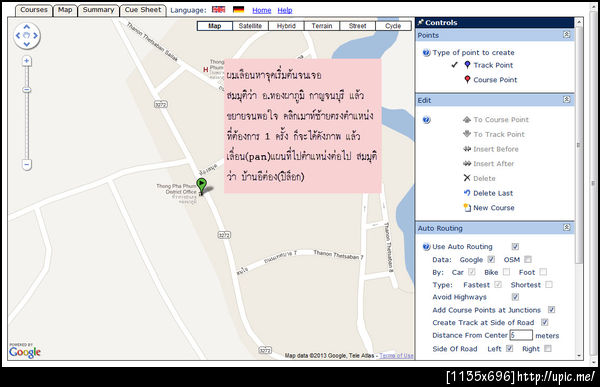
Task: Select blue Track Point pin icon
Action: point(467,65)
